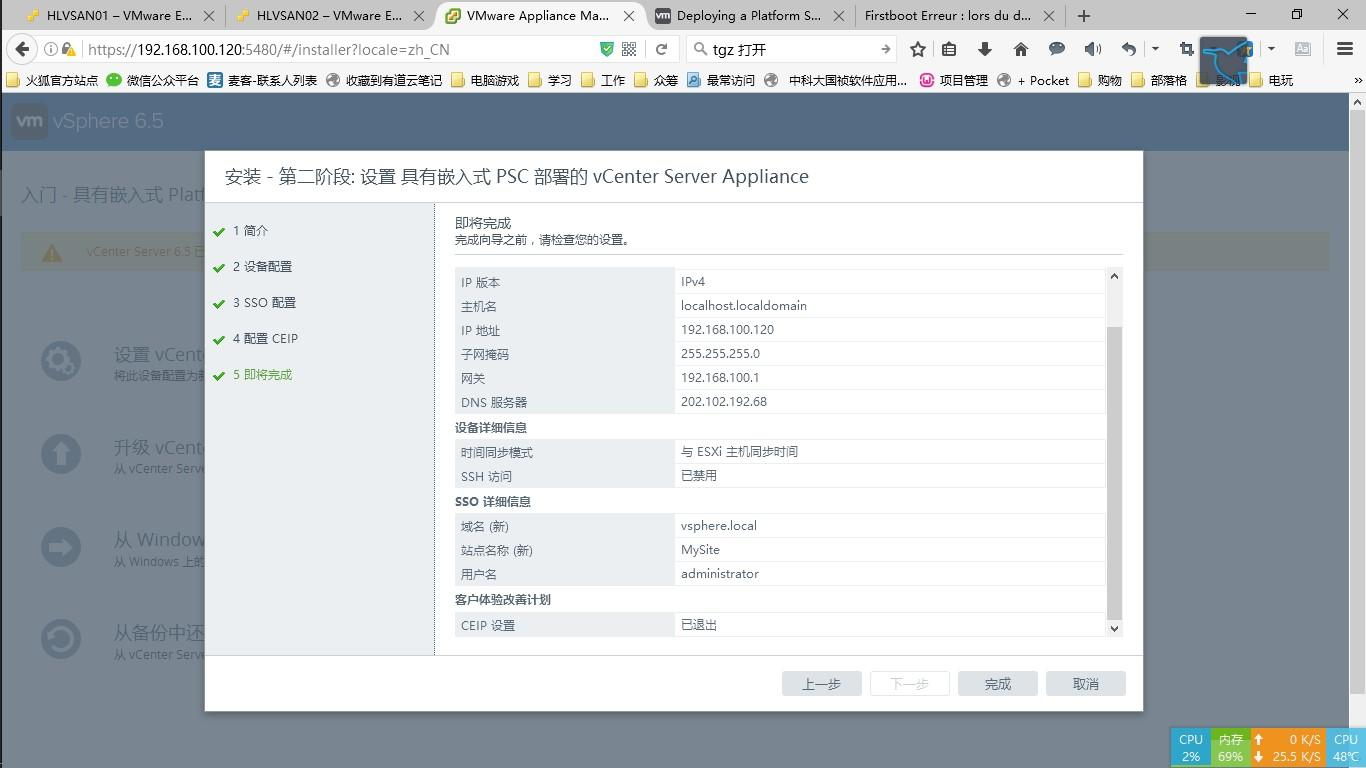Open 工作 bookmark folder

603,80
